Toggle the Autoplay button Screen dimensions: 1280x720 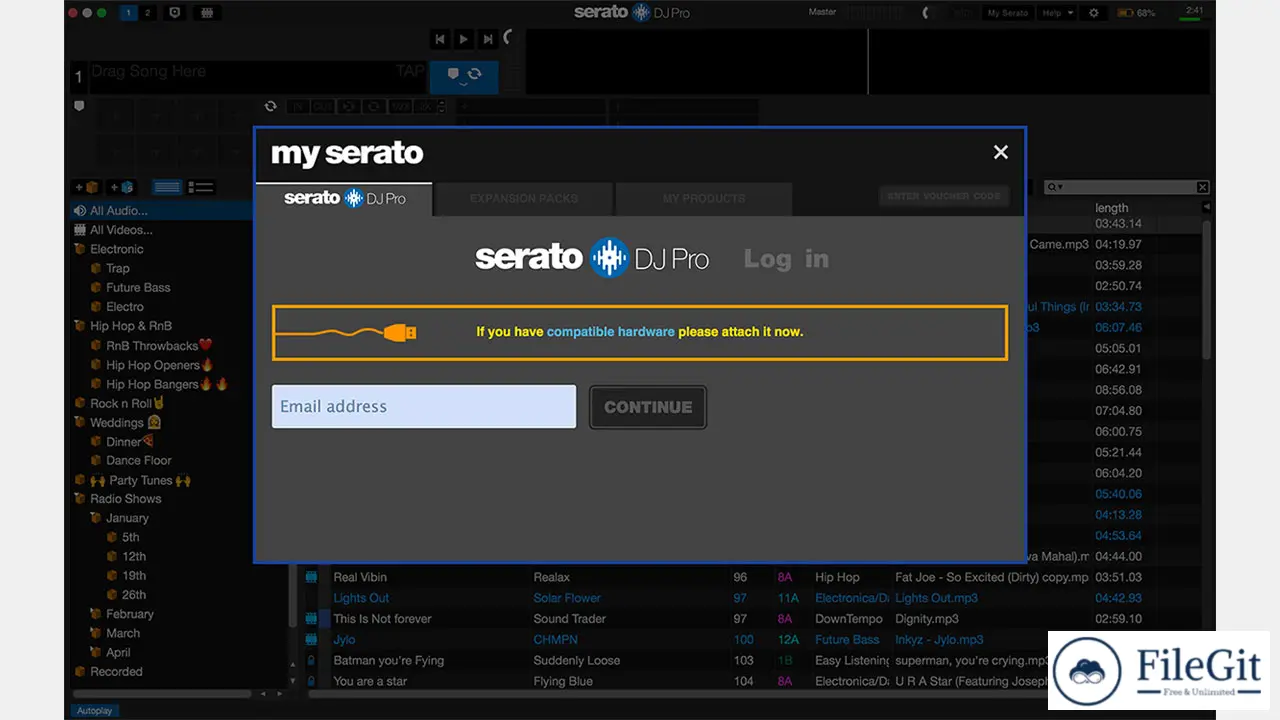click(x=96, y=711)
